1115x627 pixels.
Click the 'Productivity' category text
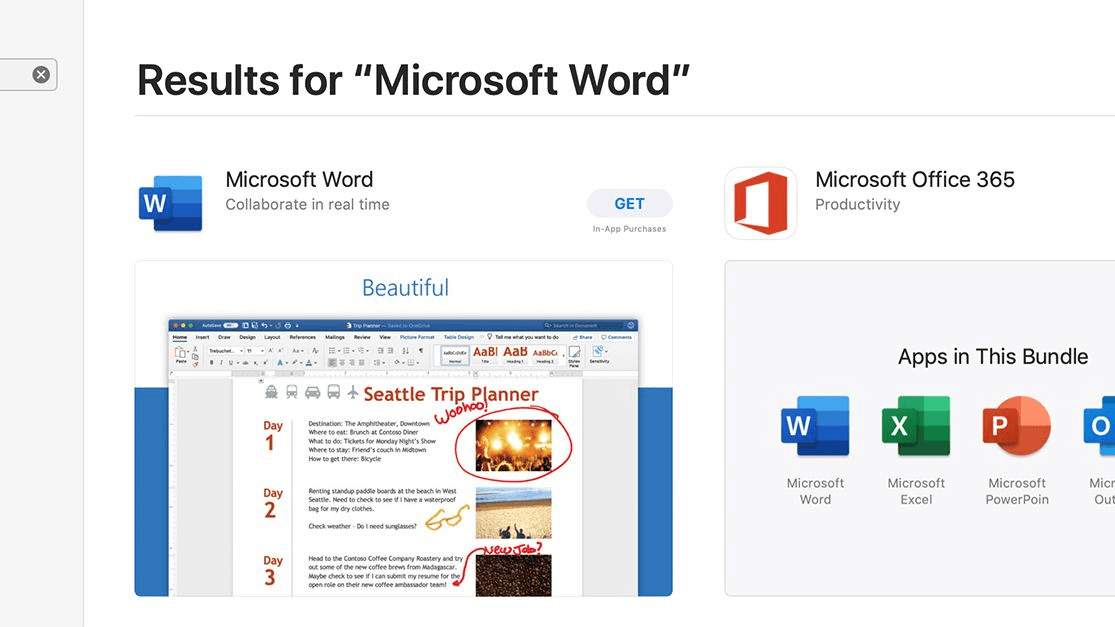point(858,205)
